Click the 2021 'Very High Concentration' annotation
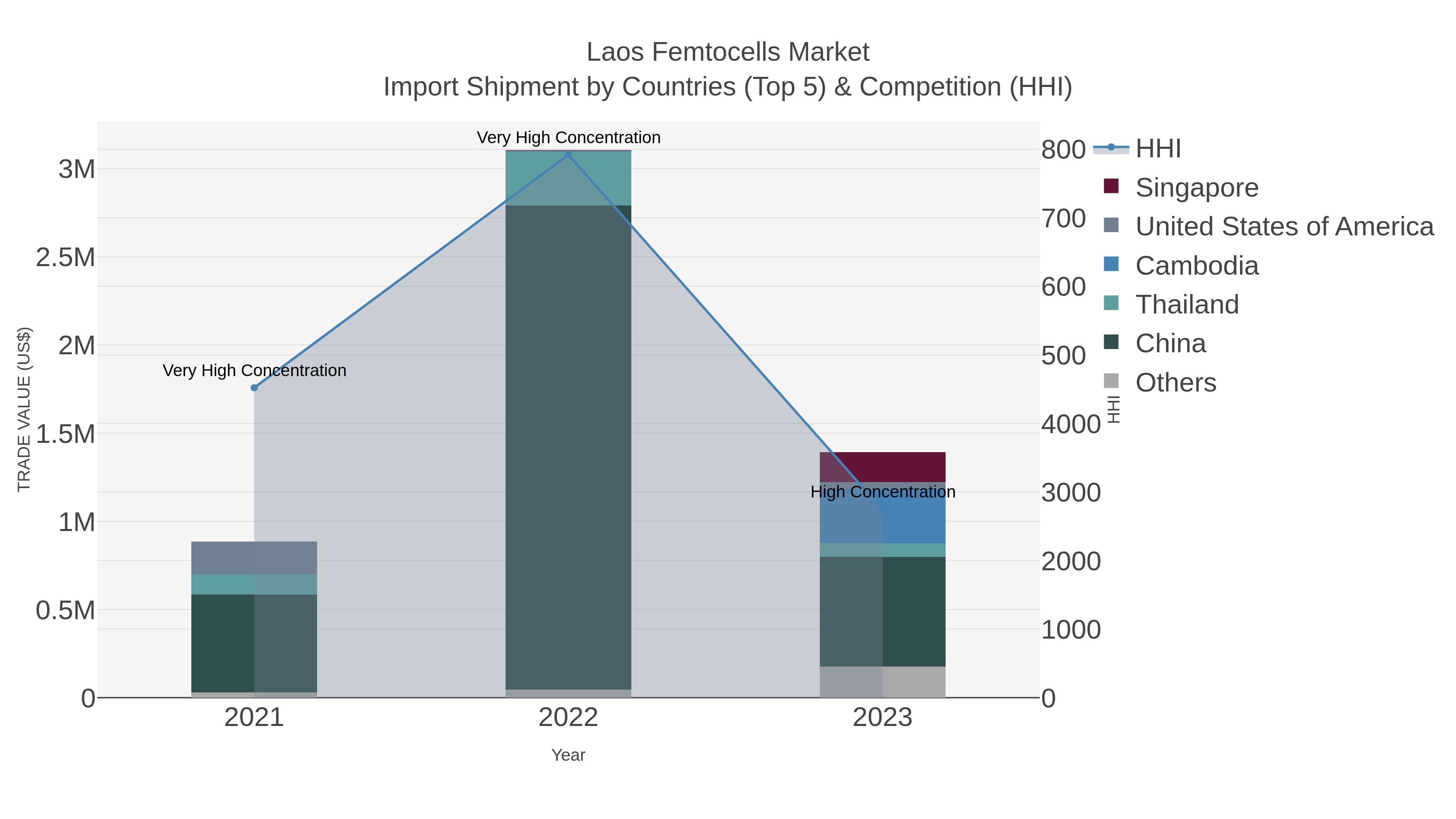Viewport: 1456px width, 819px height. [x=254, y=370]
